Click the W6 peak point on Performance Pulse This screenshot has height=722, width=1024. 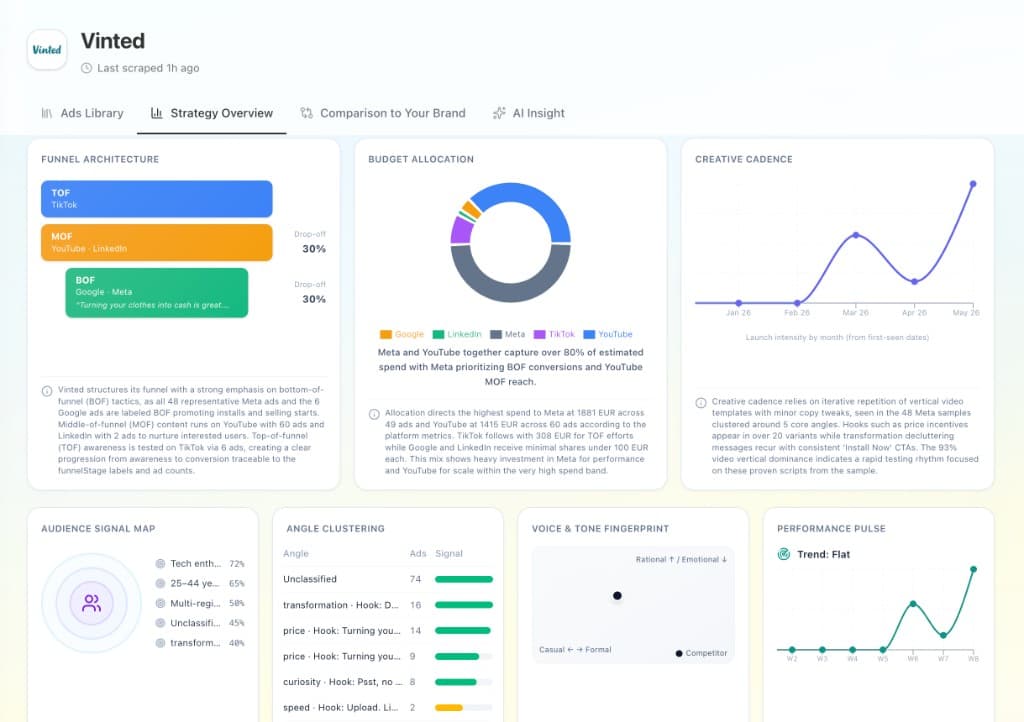tap(913, 604)
